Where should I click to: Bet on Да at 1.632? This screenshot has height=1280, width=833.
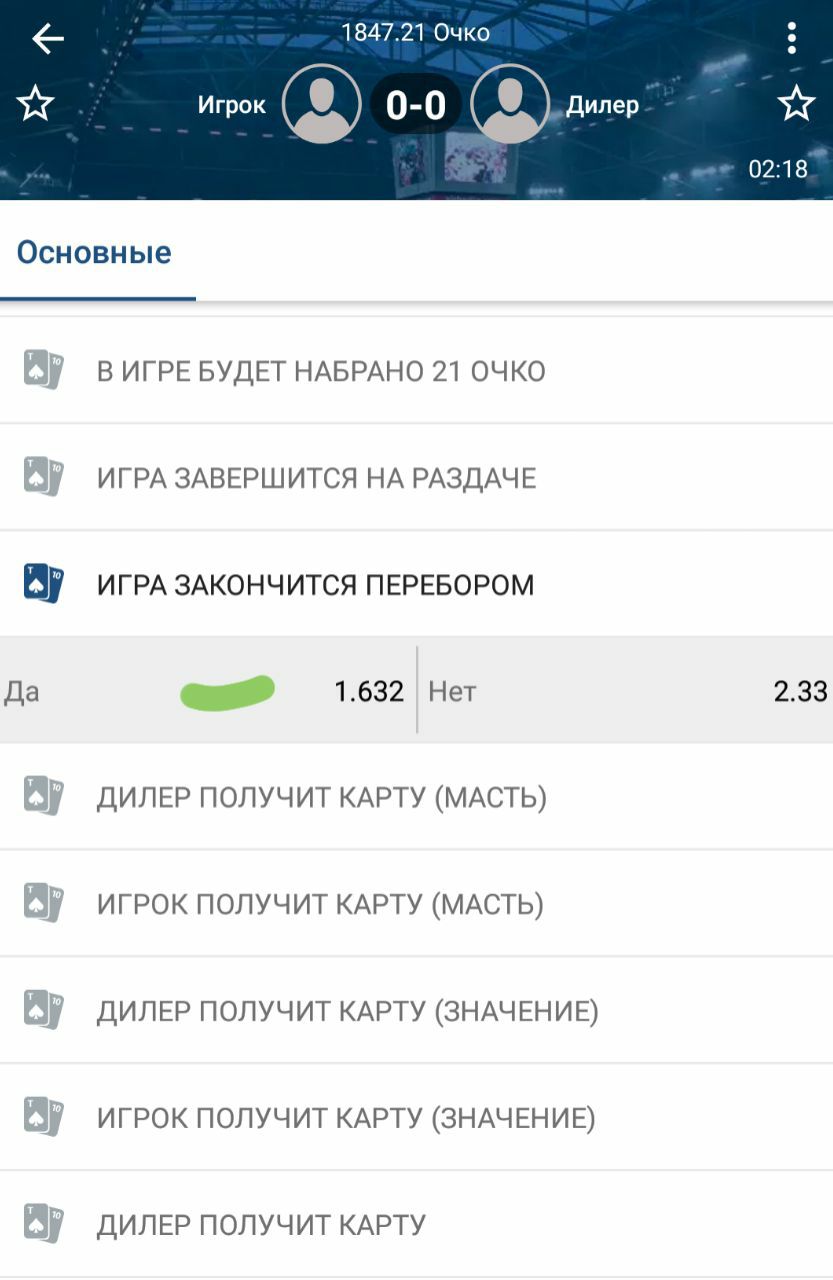pos(368,691)
